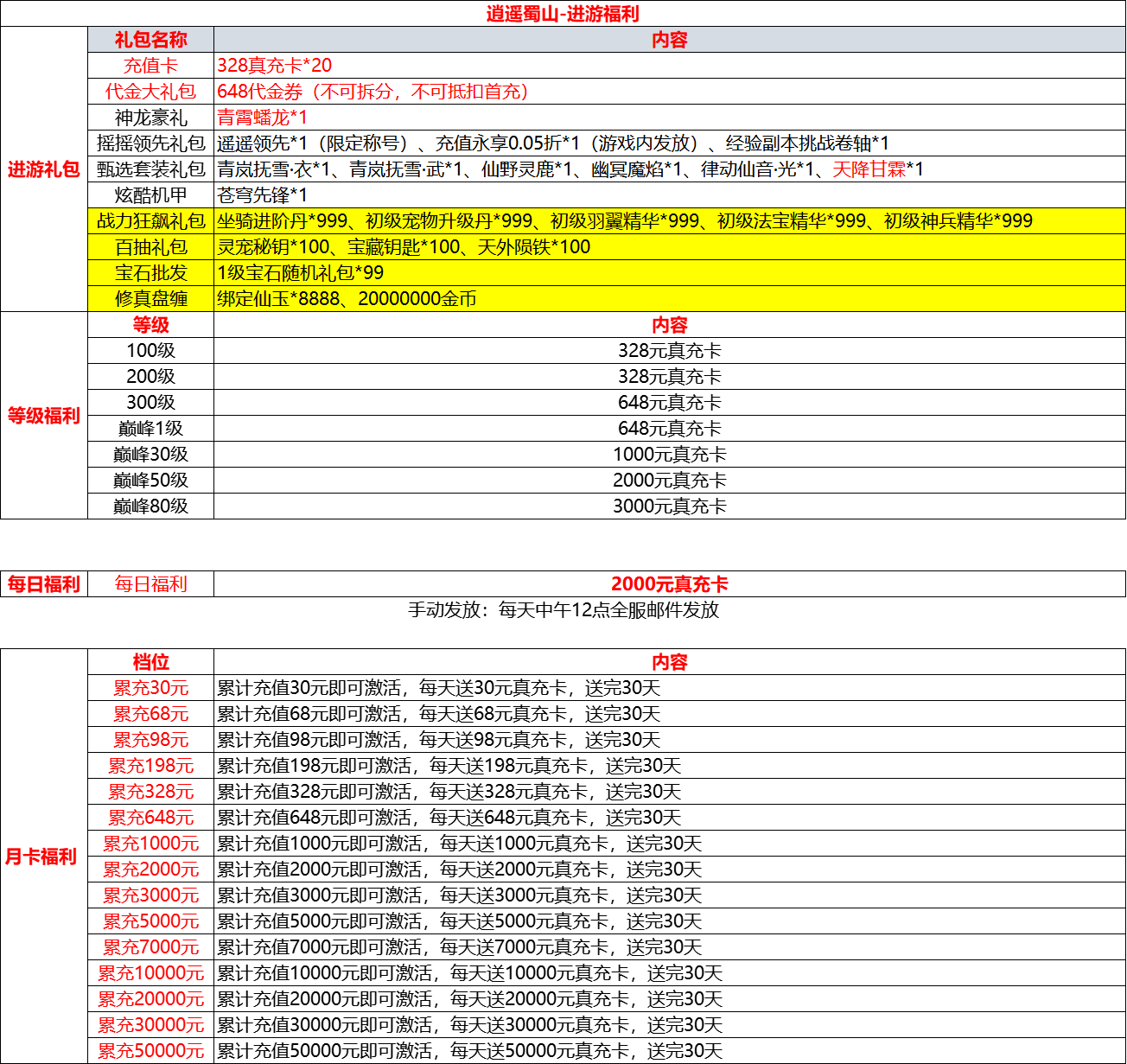Click the yellow 战力狂飙礼包 cell
This screenshot has width=1127, height=1064.
(x=150, y=221)
